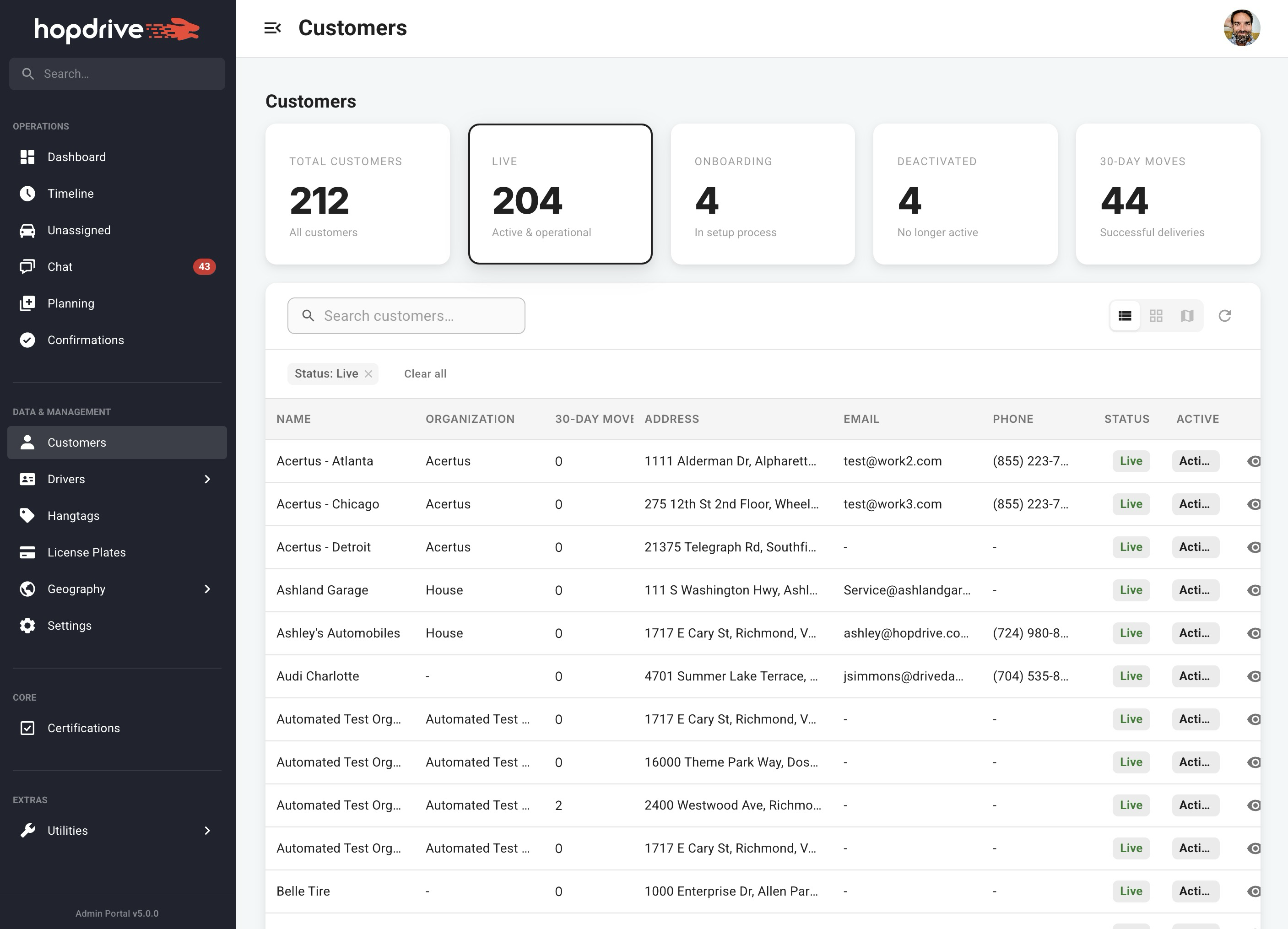Filter by the Onboarding stat card

[x=762, y=194]
